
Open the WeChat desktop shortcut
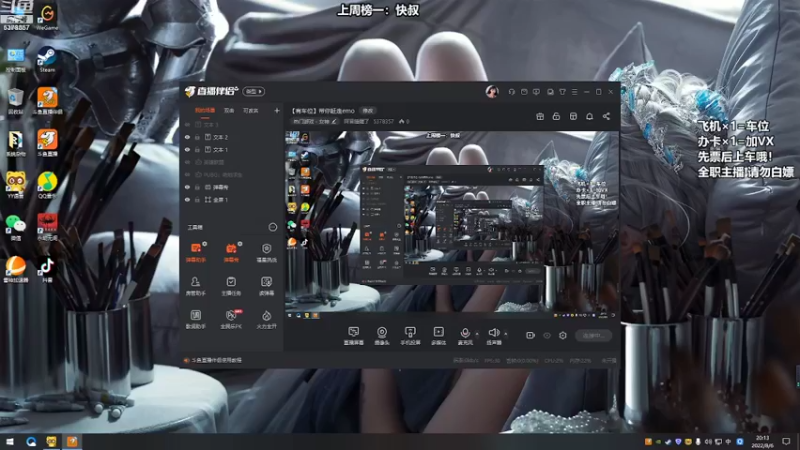[16, 227]
